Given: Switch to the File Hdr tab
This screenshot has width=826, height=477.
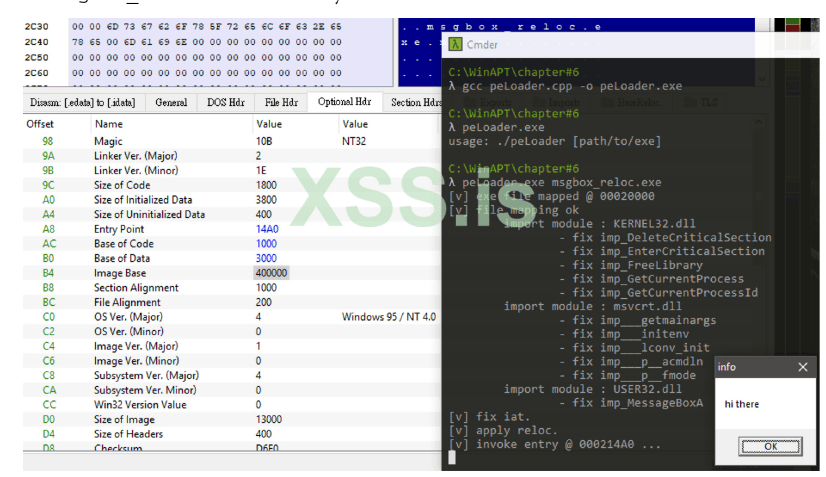Looking at the screenshot, I should coord(281,102).
